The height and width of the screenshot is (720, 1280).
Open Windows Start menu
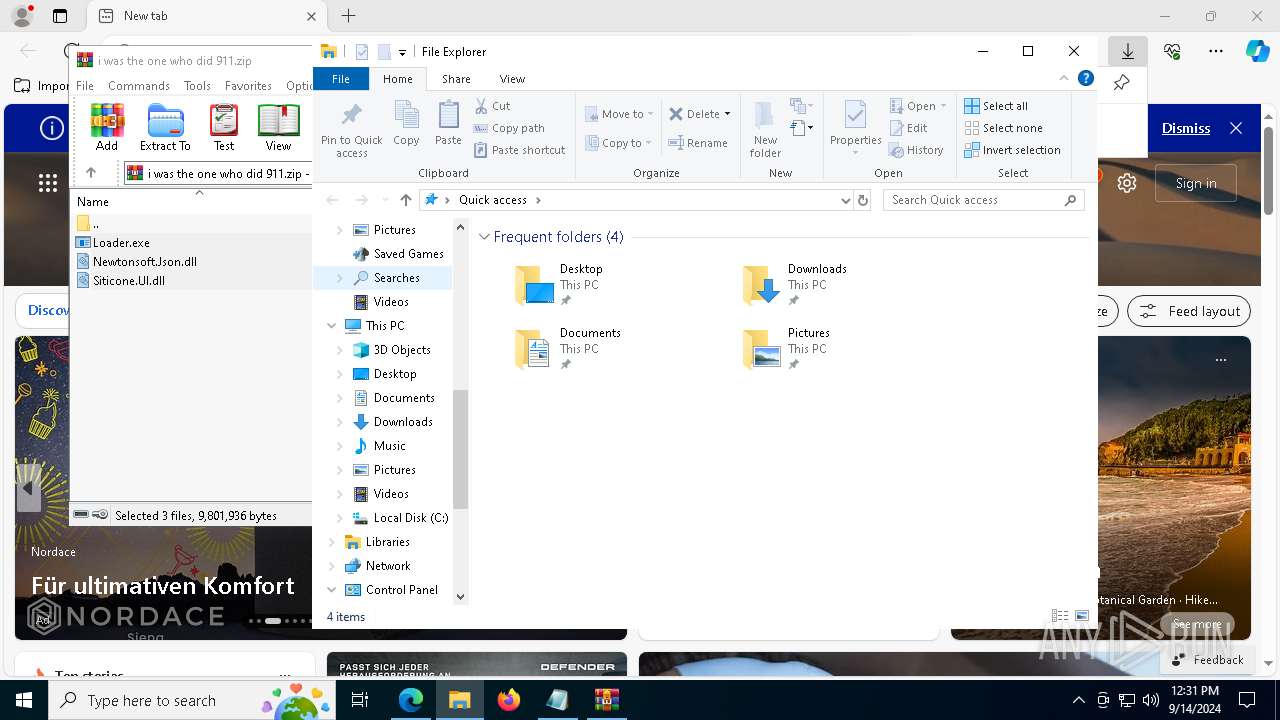(24, 700)
